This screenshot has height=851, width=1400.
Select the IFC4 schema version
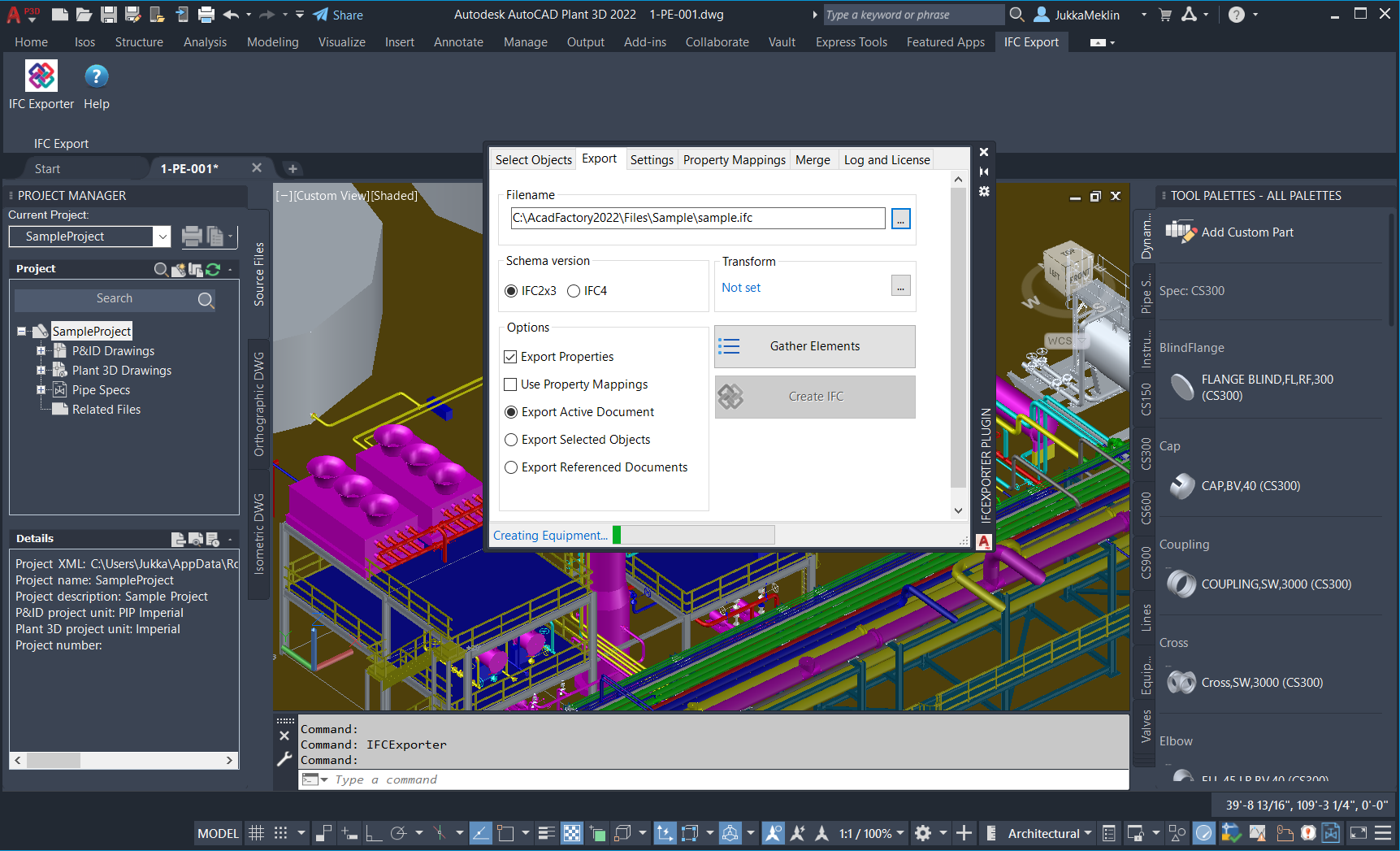574,291
